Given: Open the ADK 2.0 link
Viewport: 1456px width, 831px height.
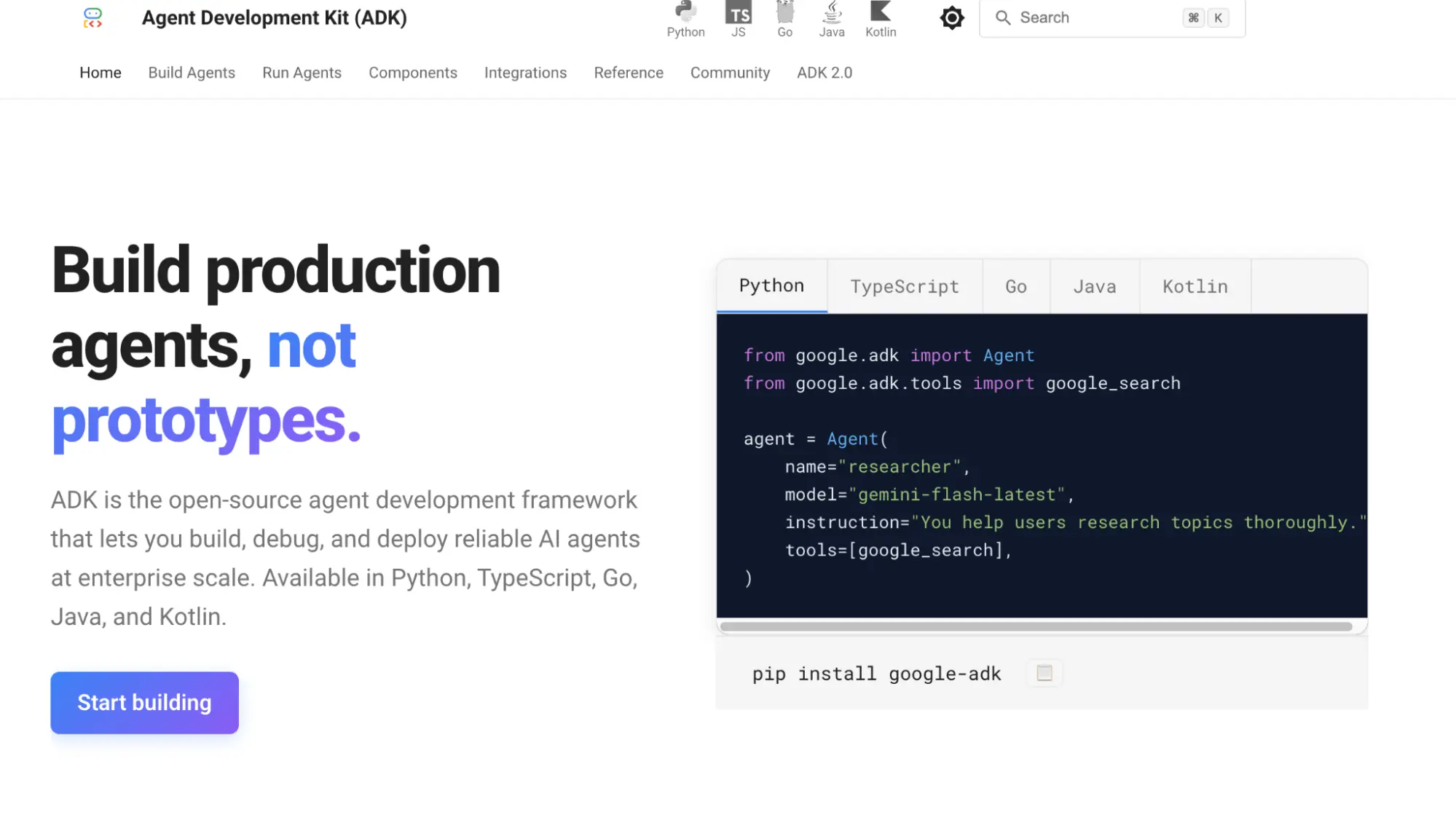Looking at the screenshot, I should [825, 73].
